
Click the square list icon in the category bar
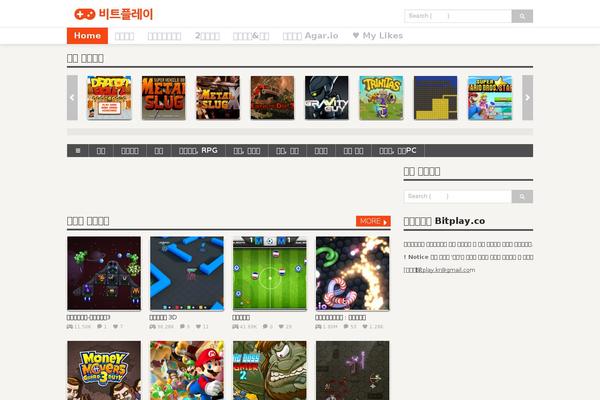tap(78, 150)
